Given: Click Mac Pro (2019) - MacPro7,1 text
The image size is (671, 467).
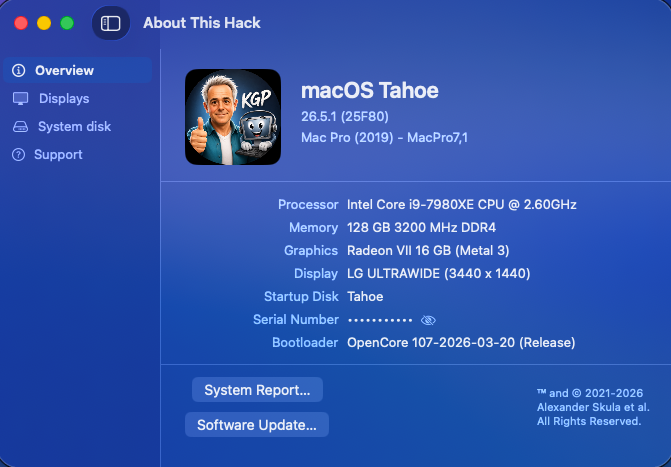Looking at the screenshot, I should point(384,137).
